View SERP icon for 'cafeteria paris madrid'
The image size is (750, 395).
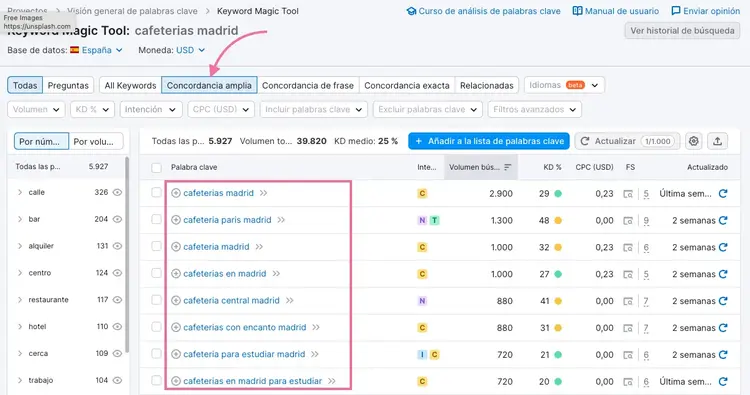click(628, 220)
